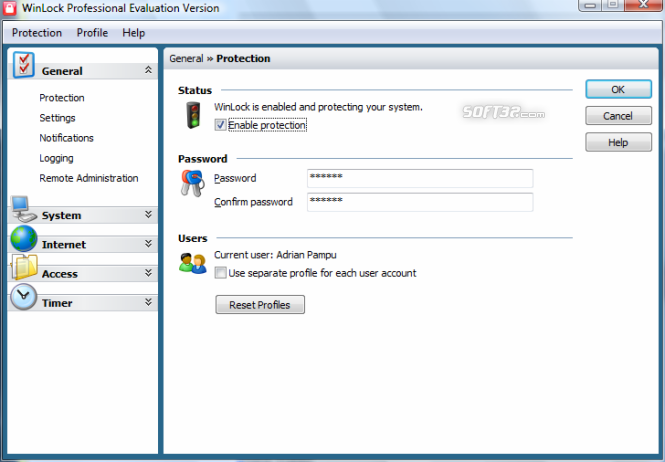665x462 pixels.
Task: Click the Password input field
Action: pos(420,178)
